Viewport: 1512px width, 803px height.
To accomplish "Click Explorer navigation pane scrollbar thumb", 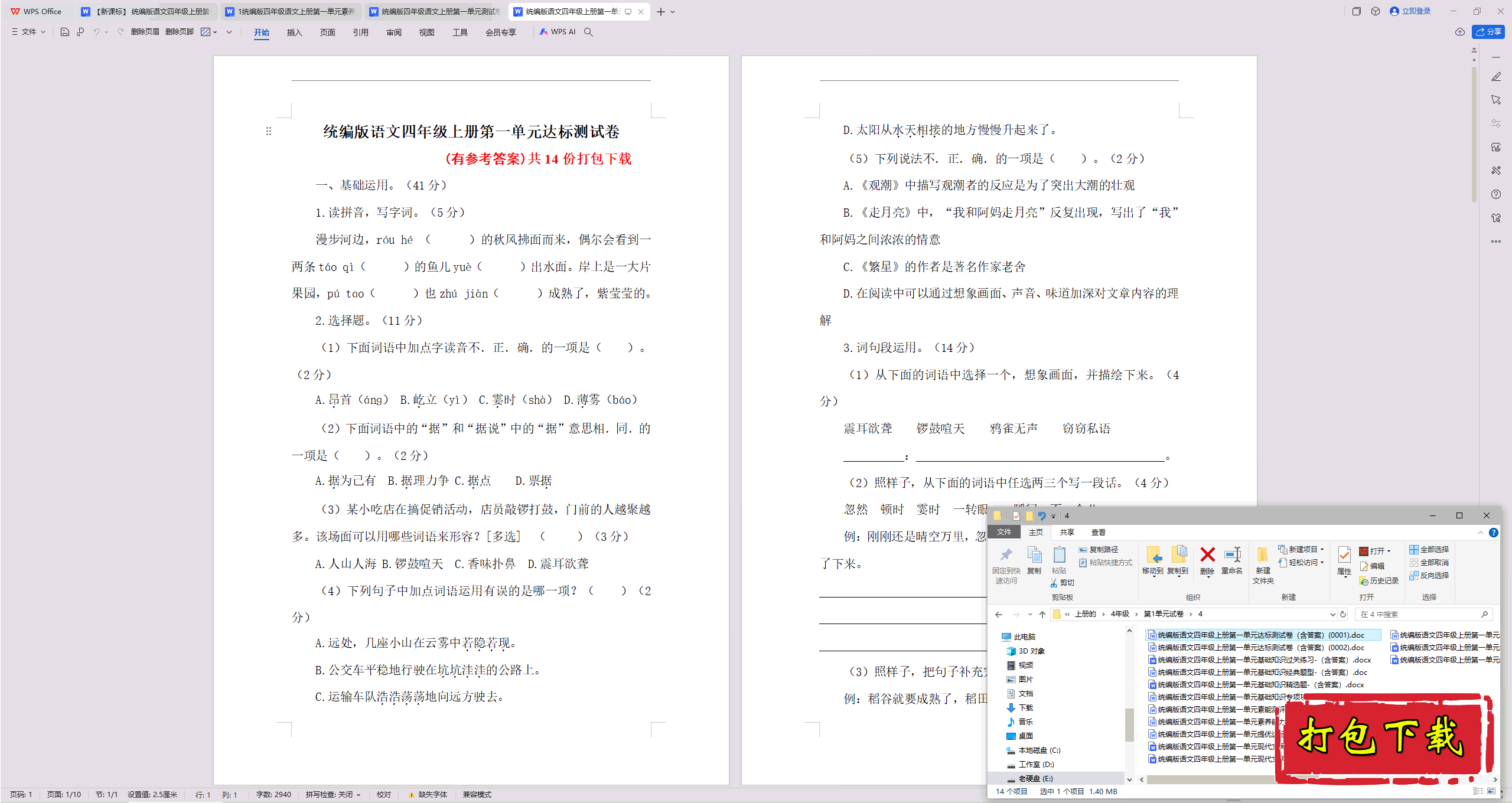I will tap(1129, 726).
